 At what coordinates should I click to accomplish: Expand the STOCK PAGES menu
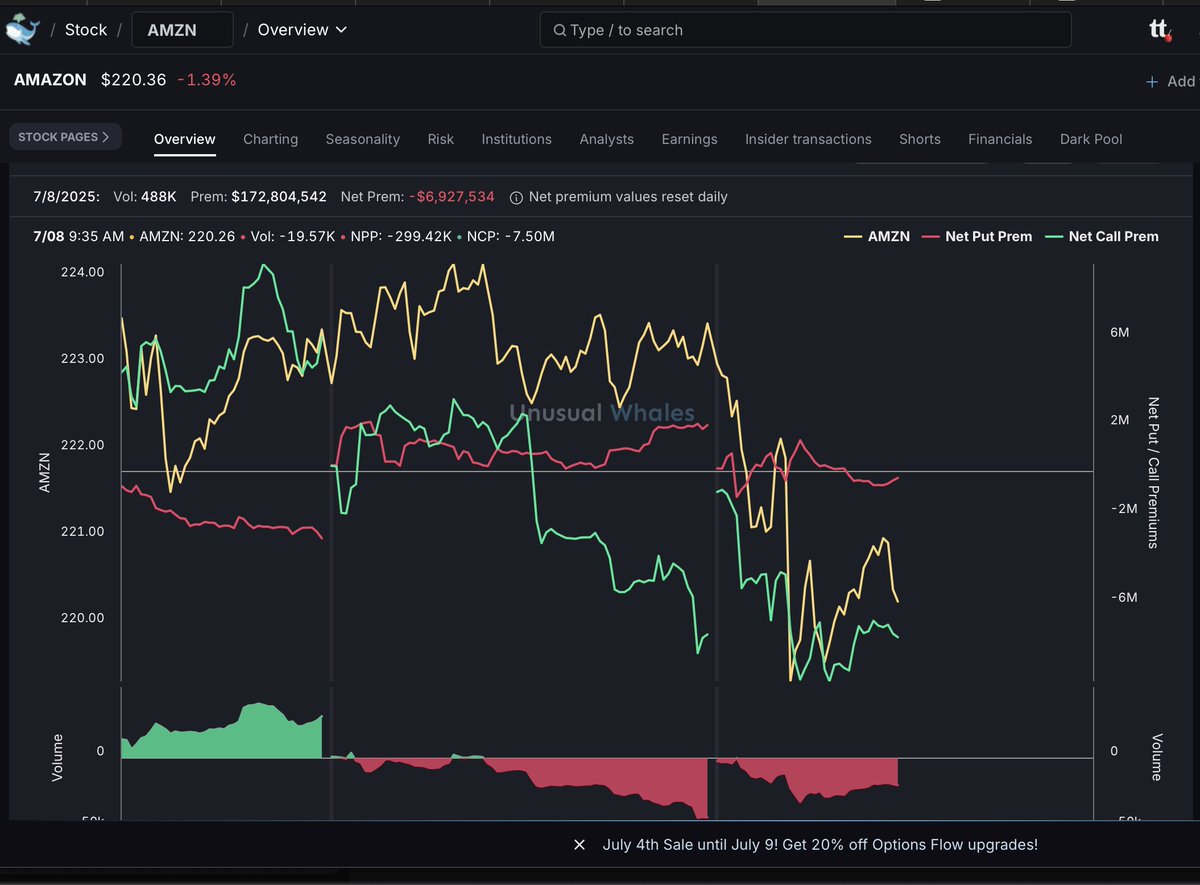tap(65, 137)
